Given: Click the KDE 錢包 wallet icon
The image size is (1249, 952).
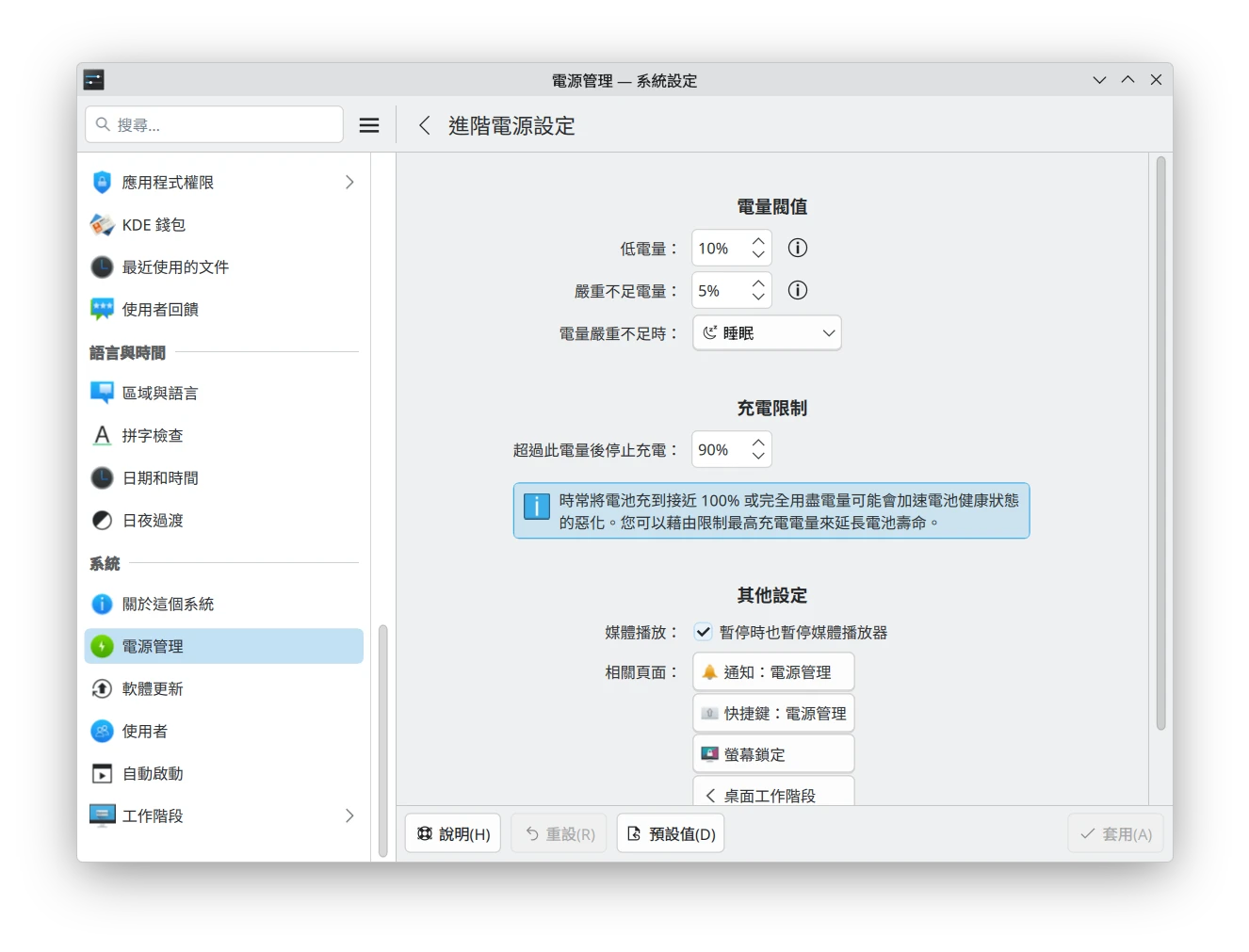Looking at the screenshot, I should [101, 224].
